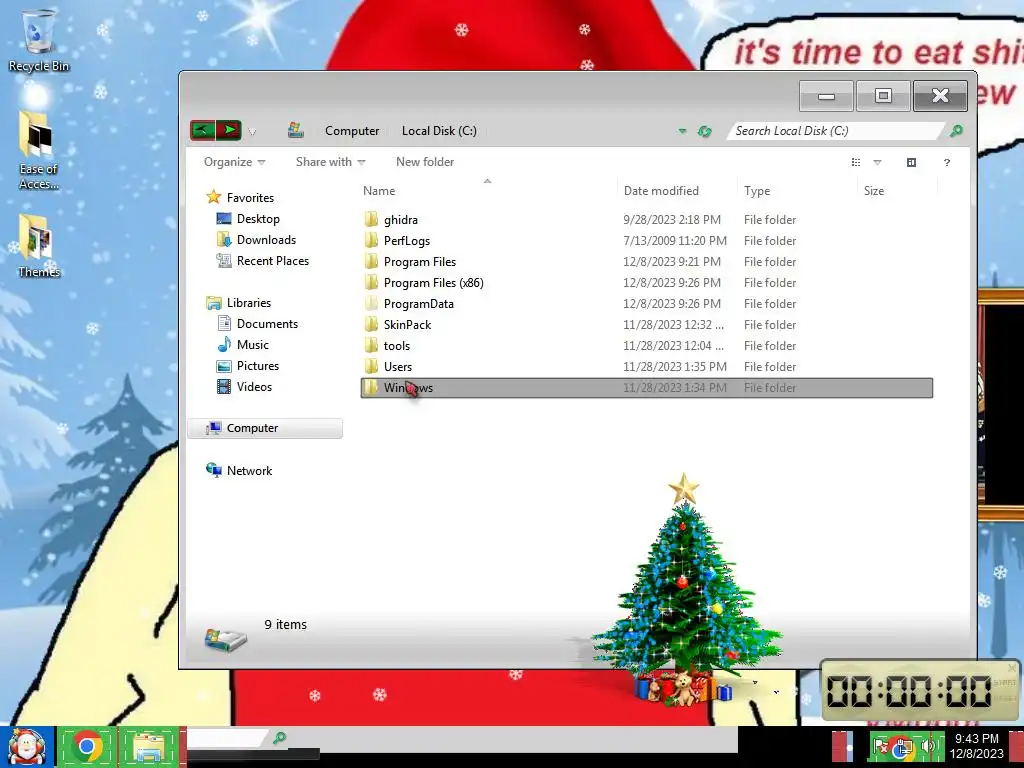Open the Santa Start button
The width and height of the screenshot is (1024, 768).
(27, 746)
